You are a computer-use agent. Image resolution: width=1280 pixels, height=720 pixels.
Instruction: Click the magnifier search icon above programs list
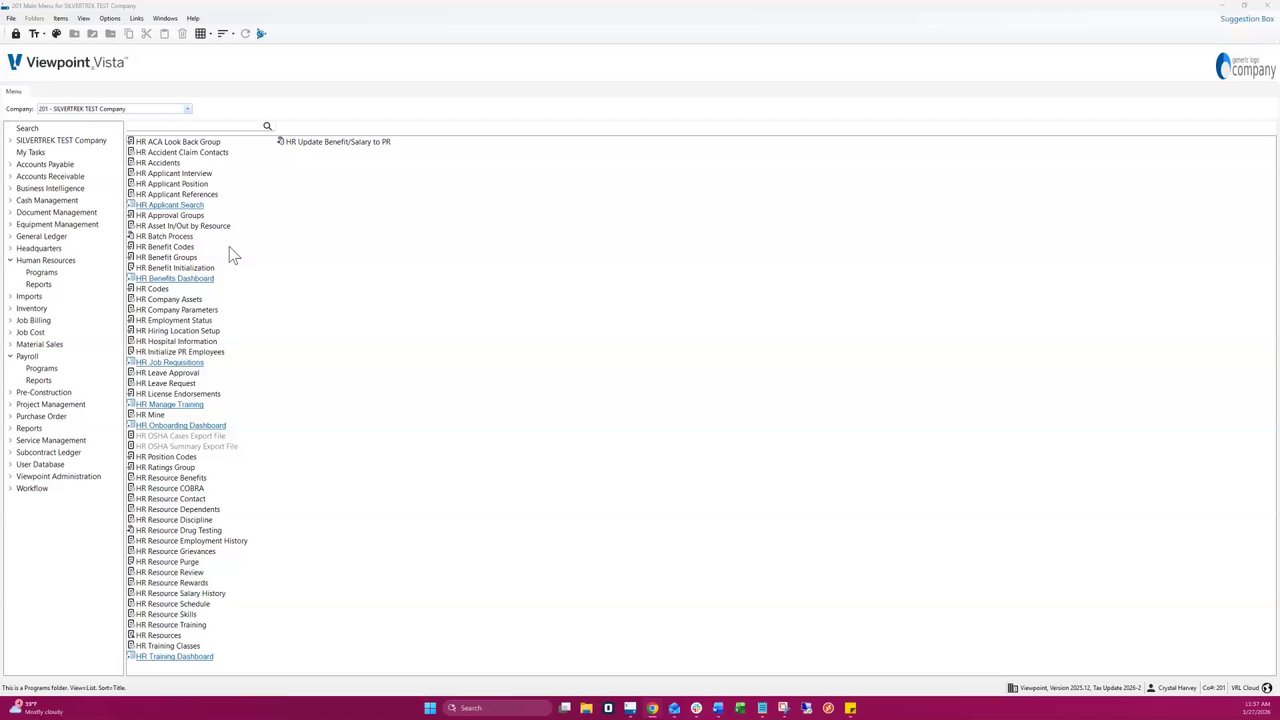(x=267, y=126)
